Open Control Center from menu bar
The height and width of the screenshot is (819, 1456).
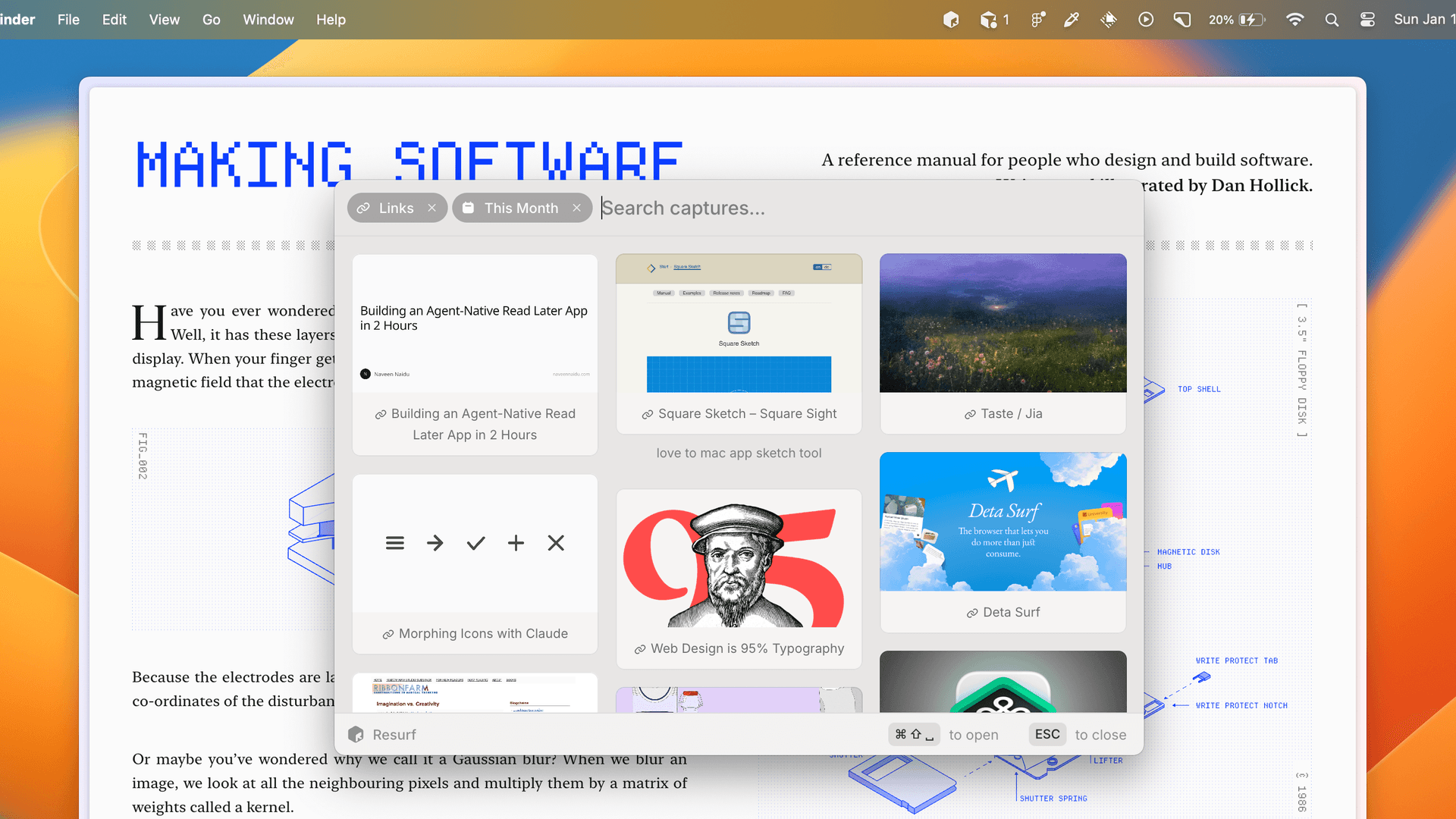click(1367, 20)
